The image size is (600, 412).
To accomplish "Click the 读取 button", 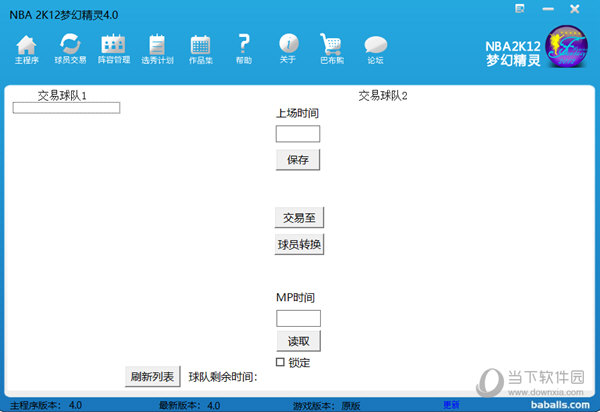I will [298, 341].
